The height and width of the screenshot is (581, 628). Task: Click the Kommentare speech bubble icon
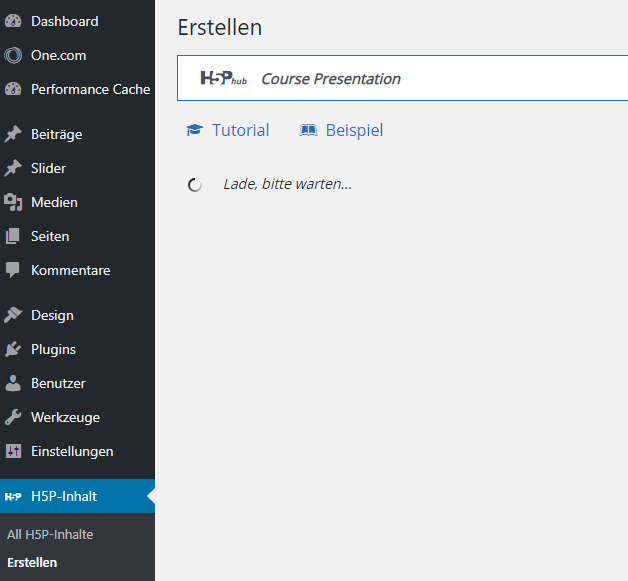(13, 270)
